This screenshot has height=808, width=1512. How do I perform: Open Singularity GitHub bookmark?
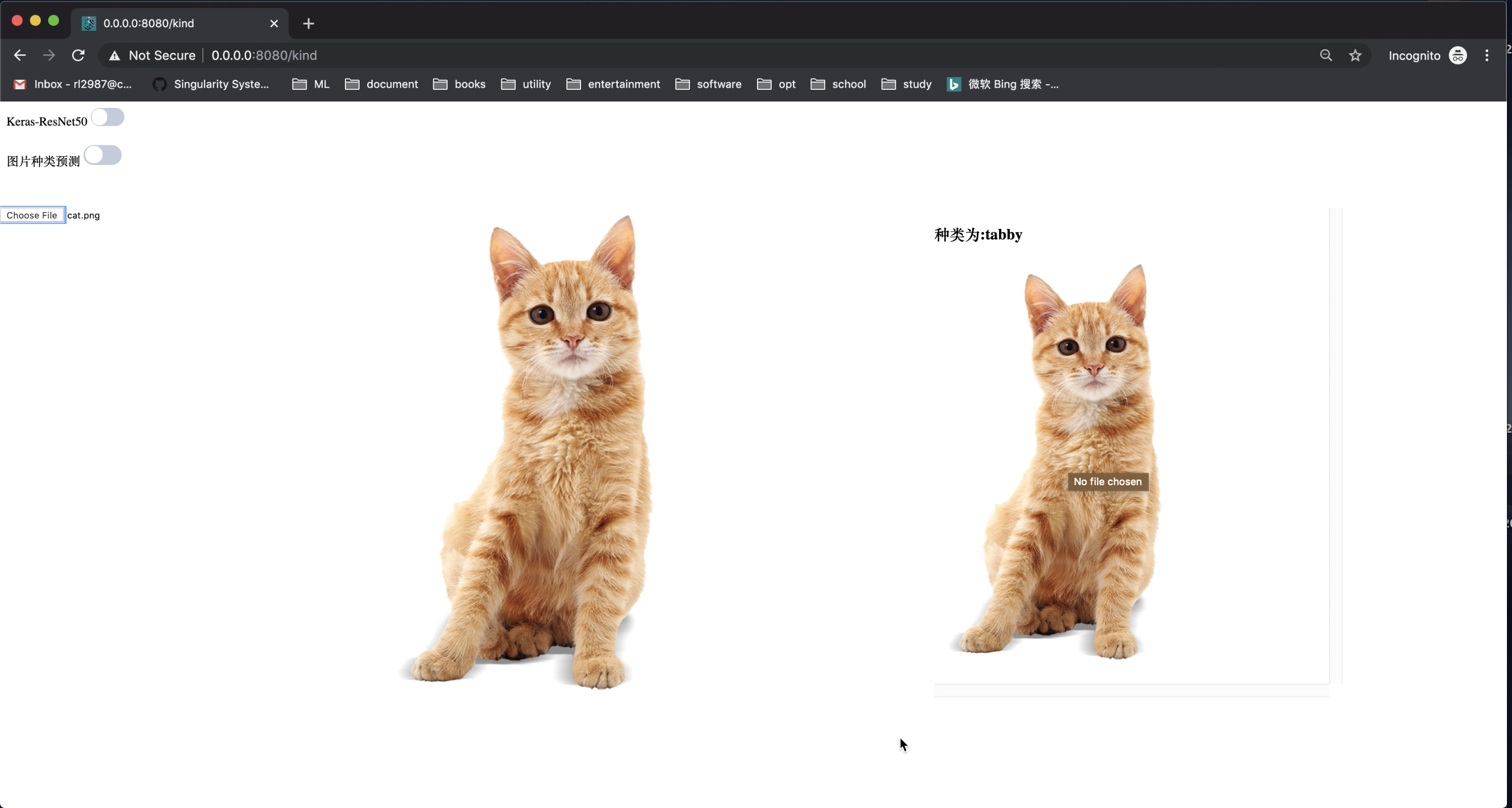point(211,84)
